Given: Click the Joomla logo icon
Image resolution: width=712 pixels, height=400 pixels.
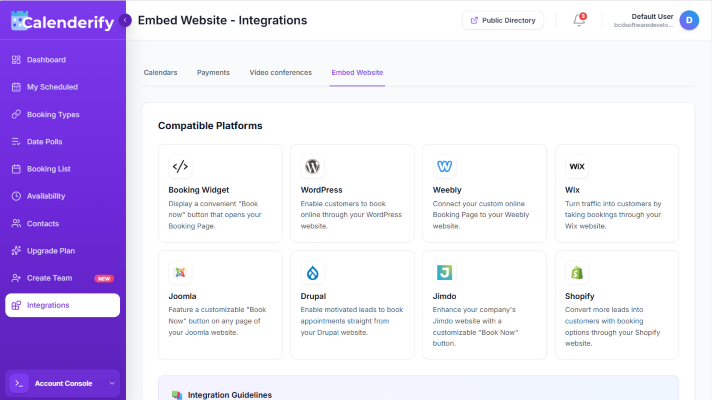Looking at the screenshot, I should tap(180, 273).
